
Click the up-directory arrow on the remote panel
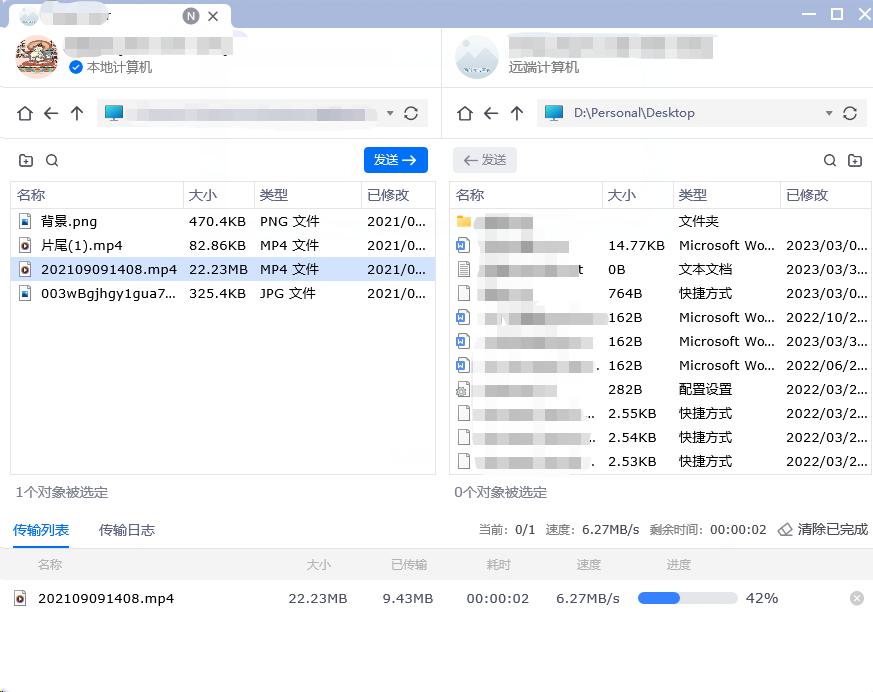coord(516,113)
